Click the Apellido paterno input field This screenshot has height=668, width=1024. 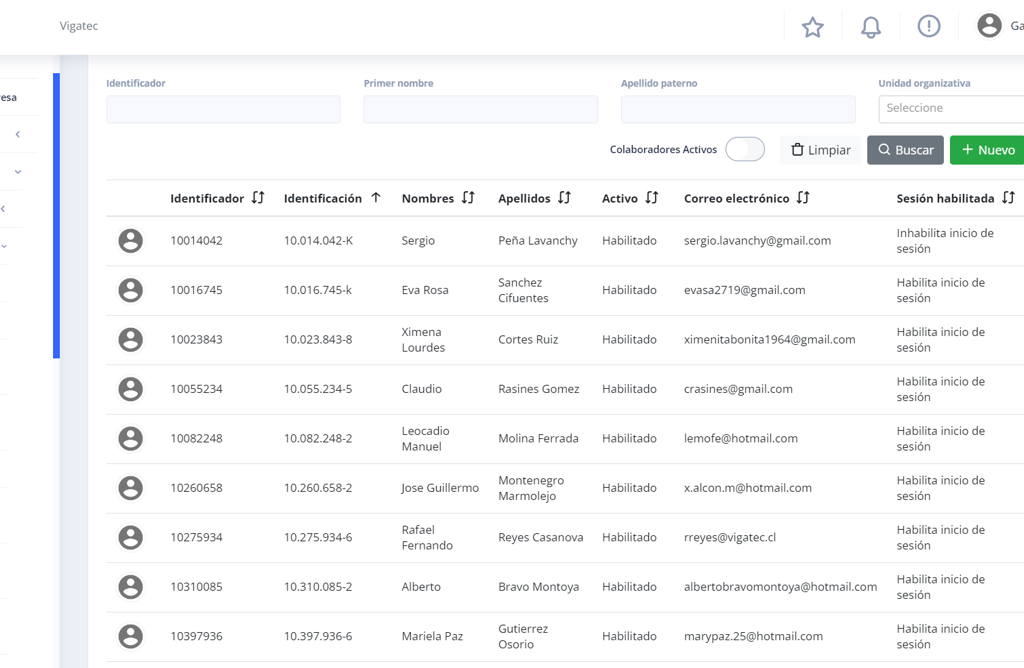738,109
